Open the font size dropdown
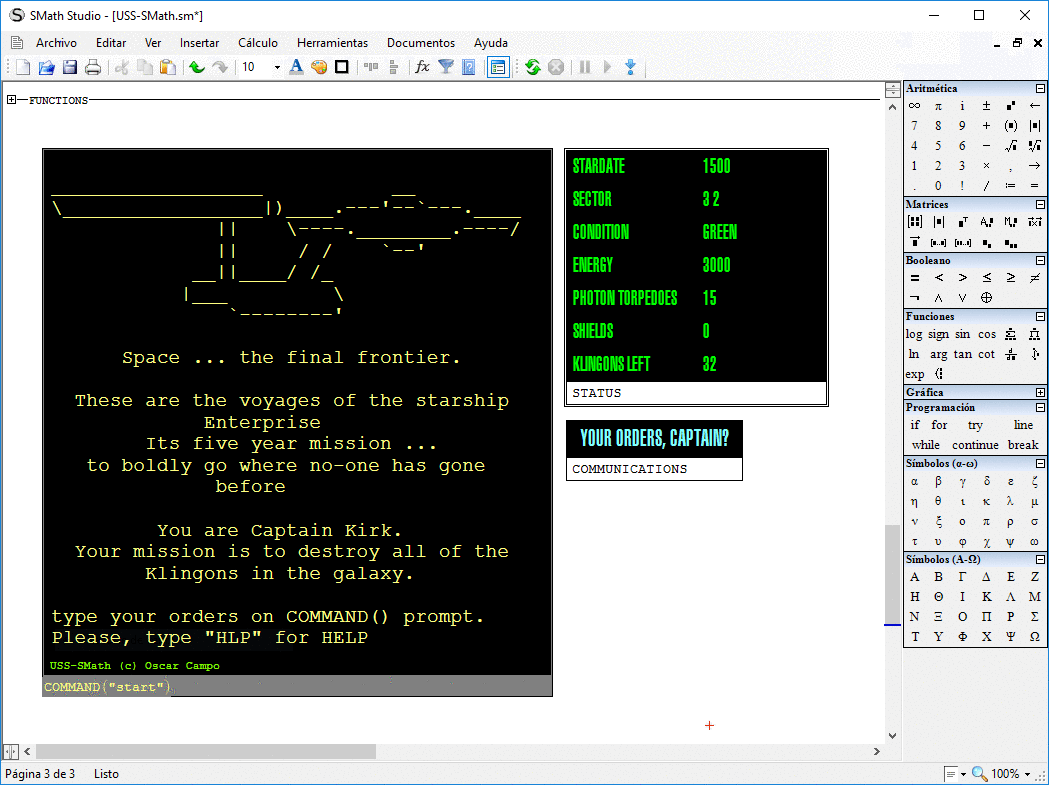This screenshot has width=1049, height=785. coord(277,67)
